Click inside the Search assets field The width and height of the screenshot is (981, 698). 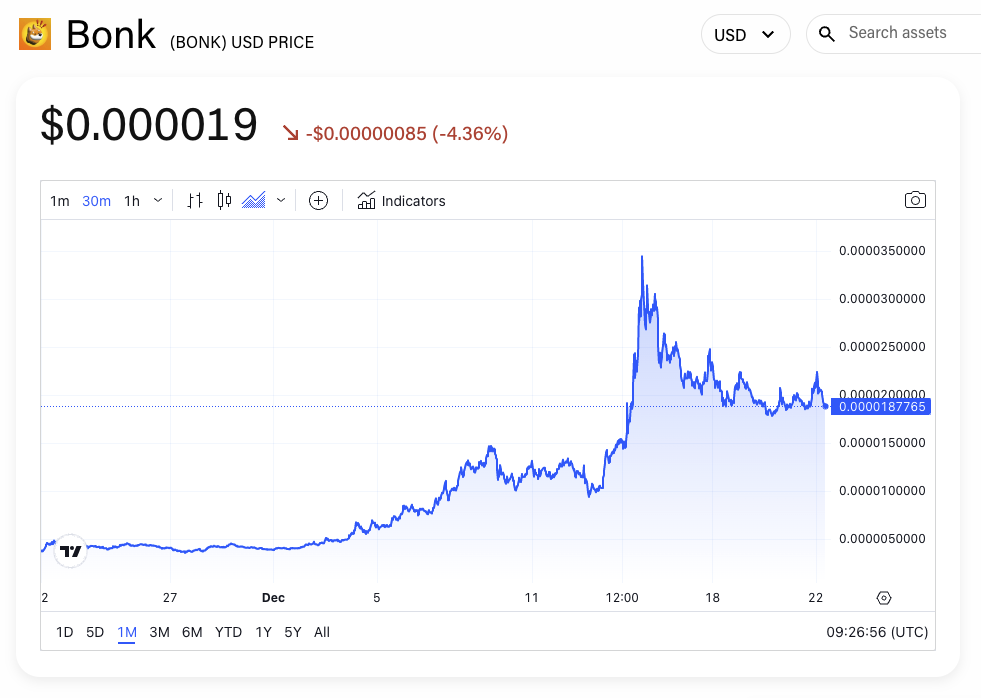899,32
